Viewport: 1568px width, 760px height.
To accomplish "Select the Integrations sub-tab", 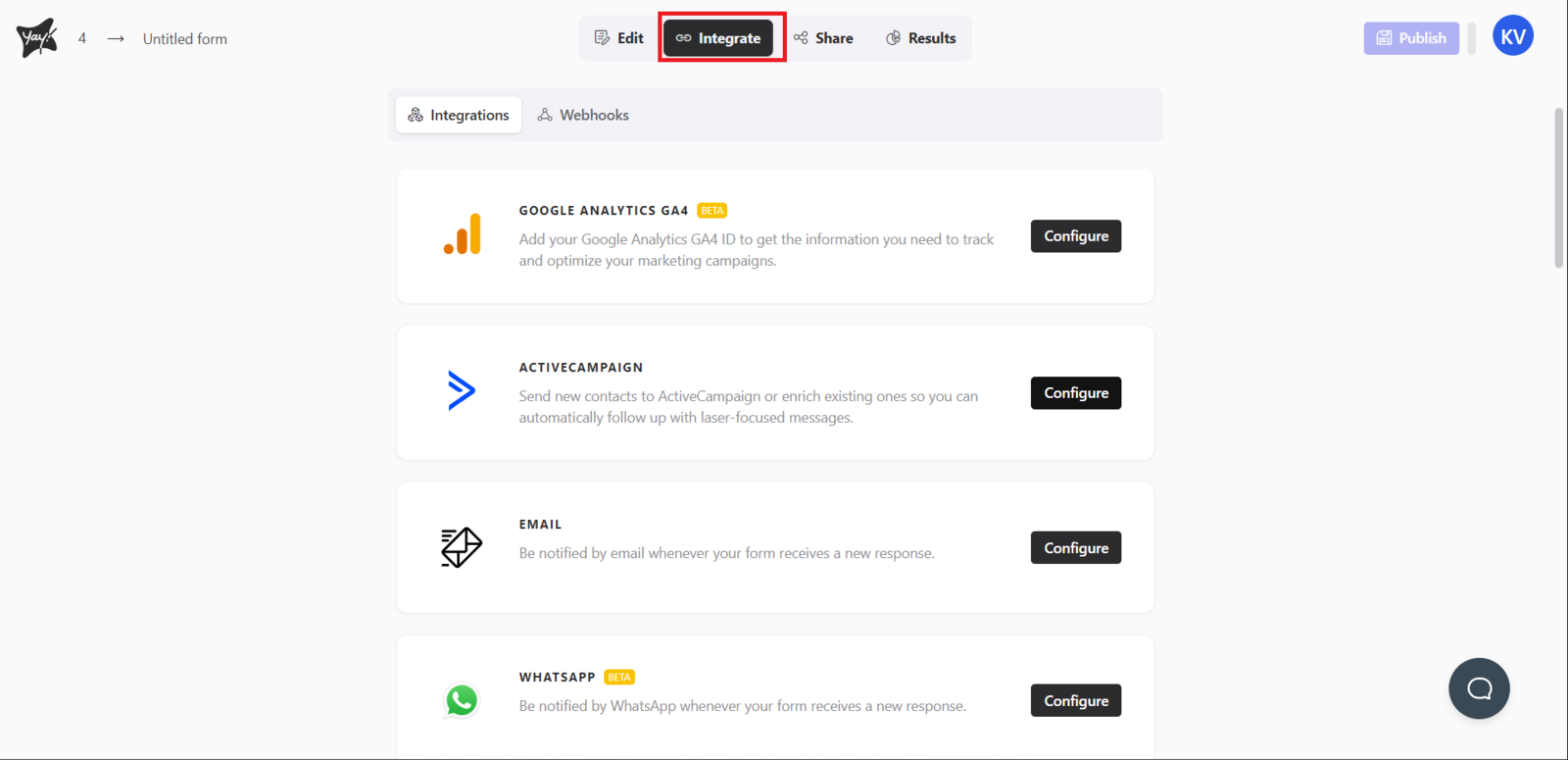I will click(x=459, y=115).
